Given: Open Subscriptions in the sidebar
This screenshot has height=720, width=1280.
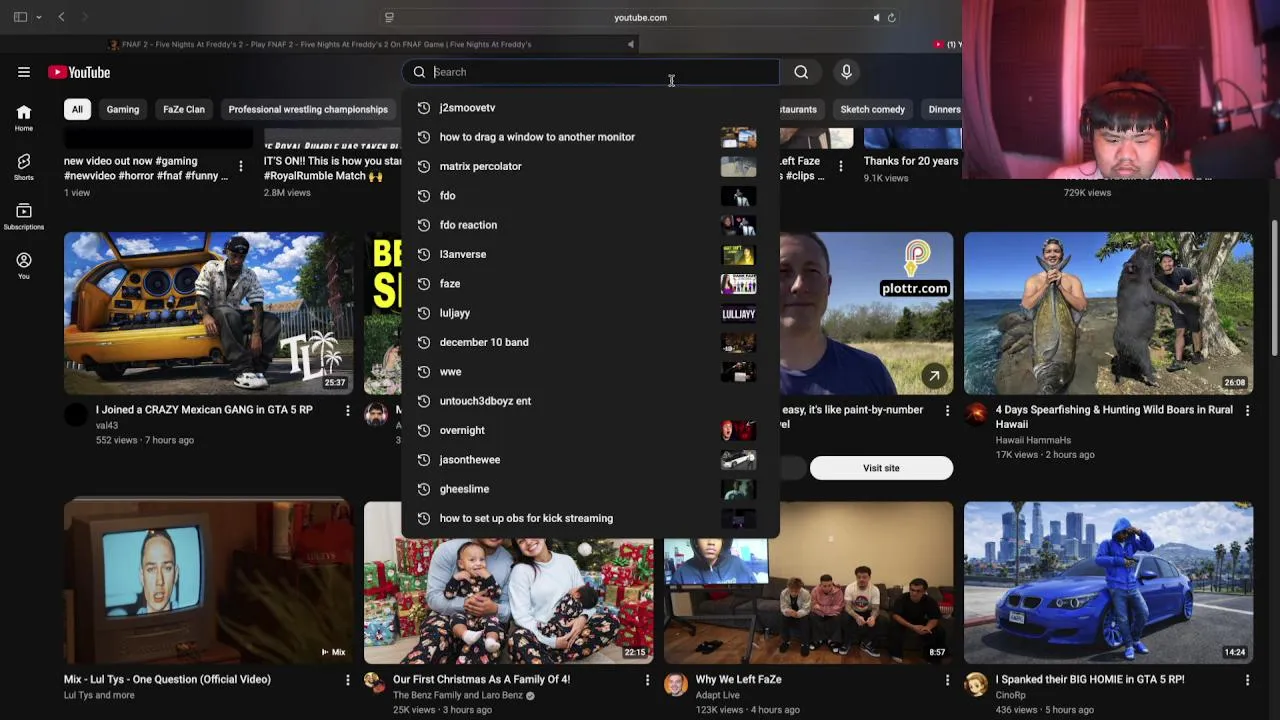Looking at the screenshot, I should click(24, 216).
